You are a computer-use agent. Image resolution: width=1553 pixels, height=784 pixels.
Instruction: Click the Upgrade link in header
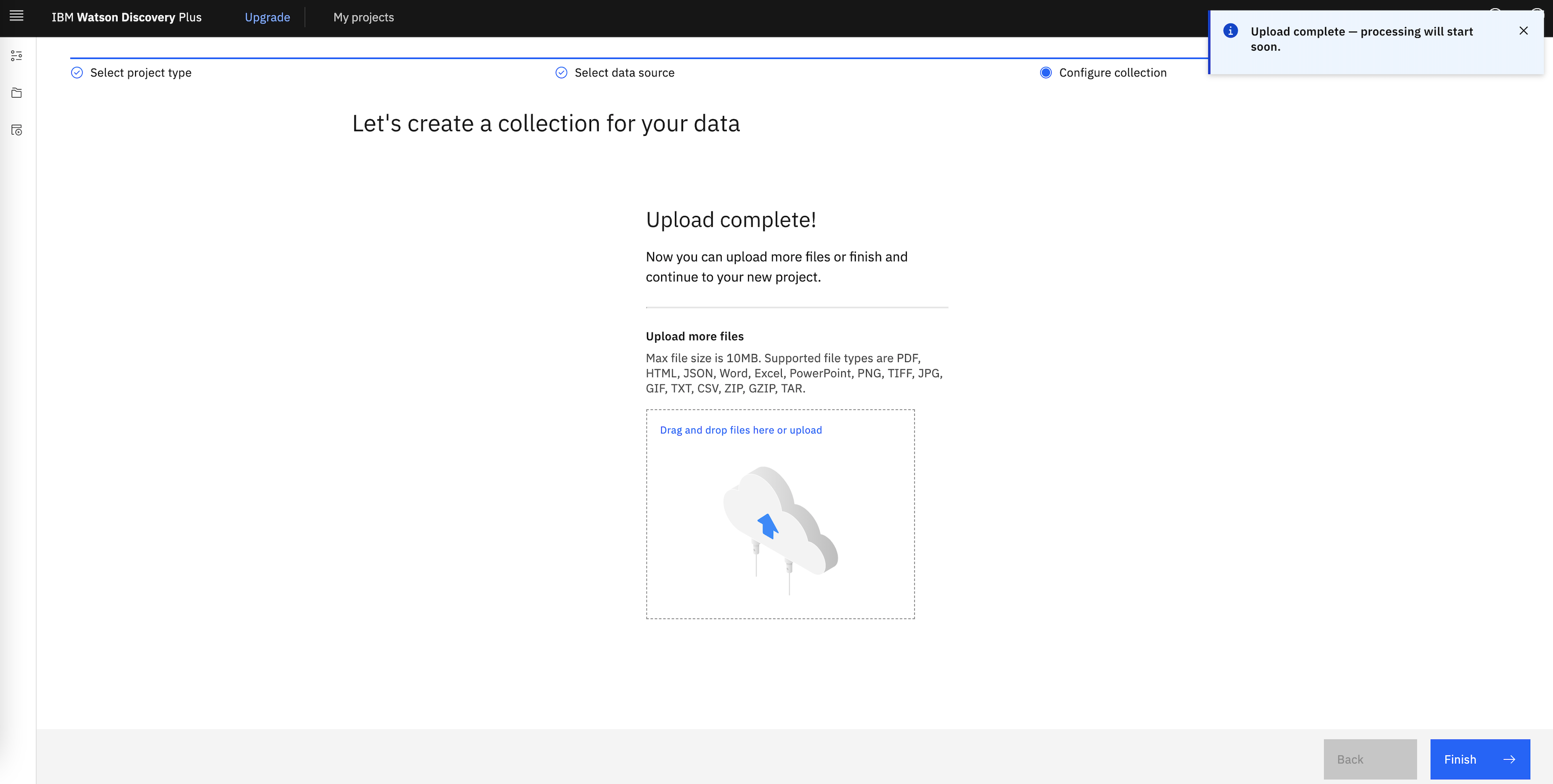(267, 17)
